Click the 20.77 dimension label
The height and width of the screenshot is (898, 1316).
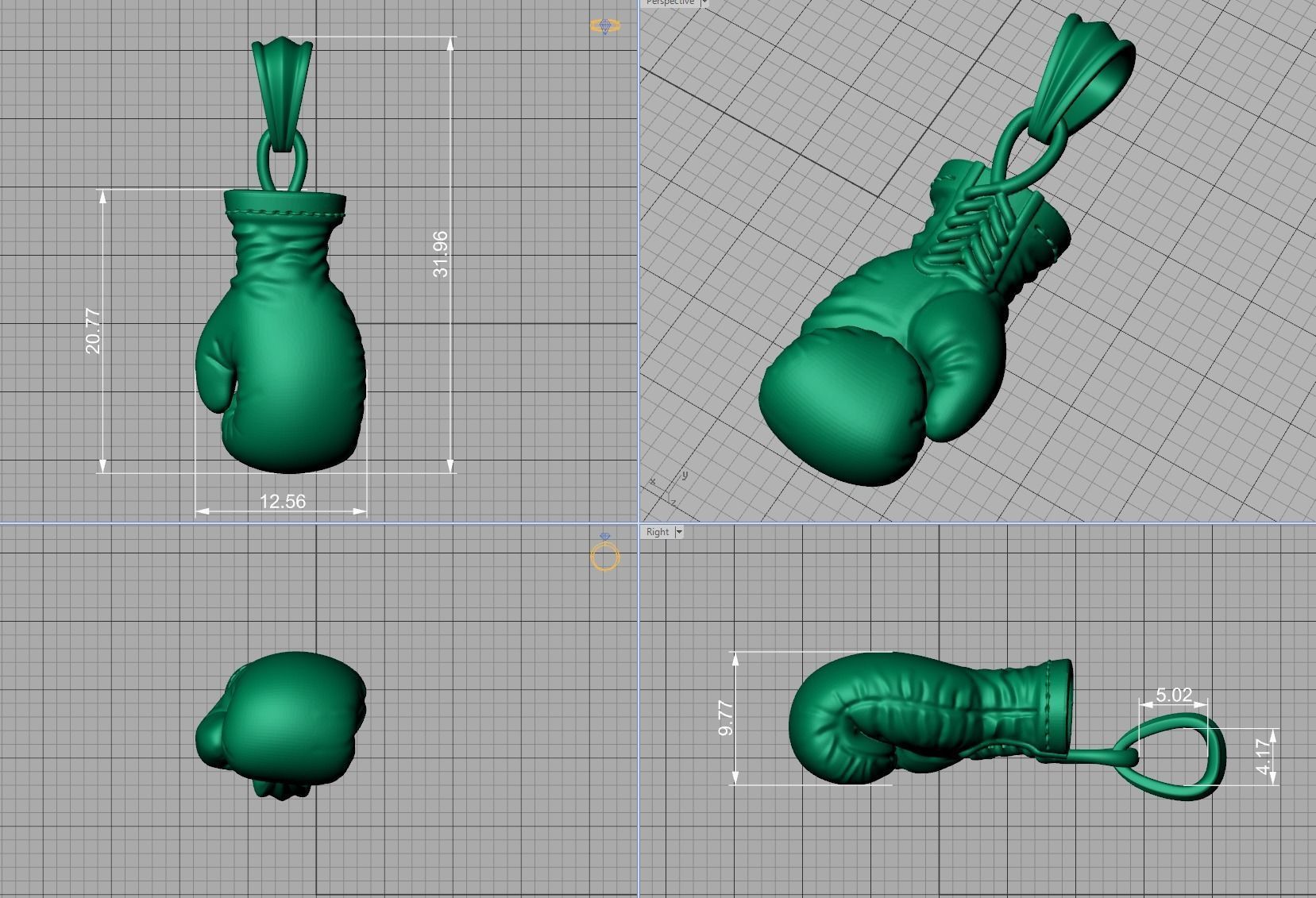93,330
